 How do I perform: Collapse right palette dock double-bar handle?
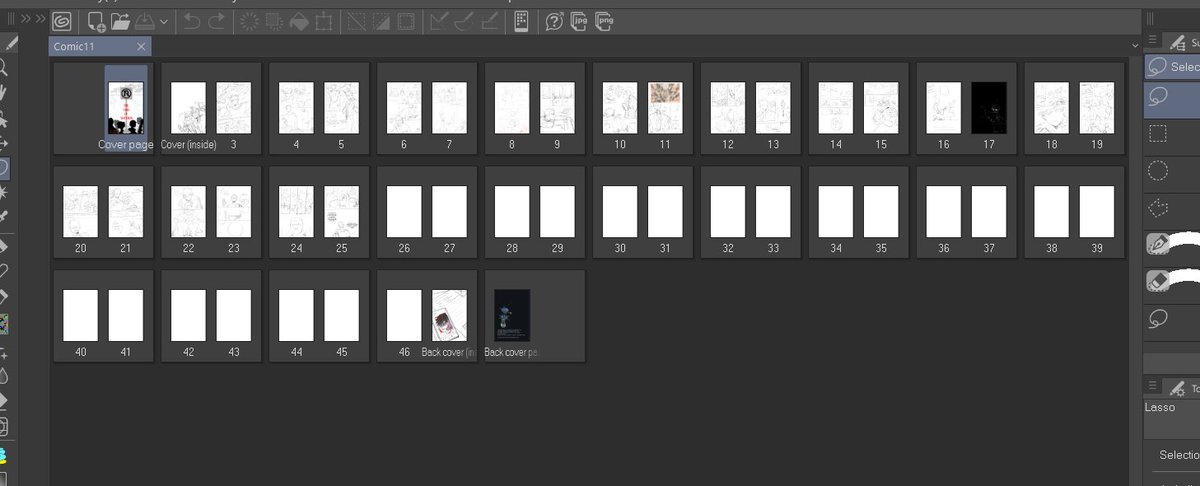tap(1151, 18)
